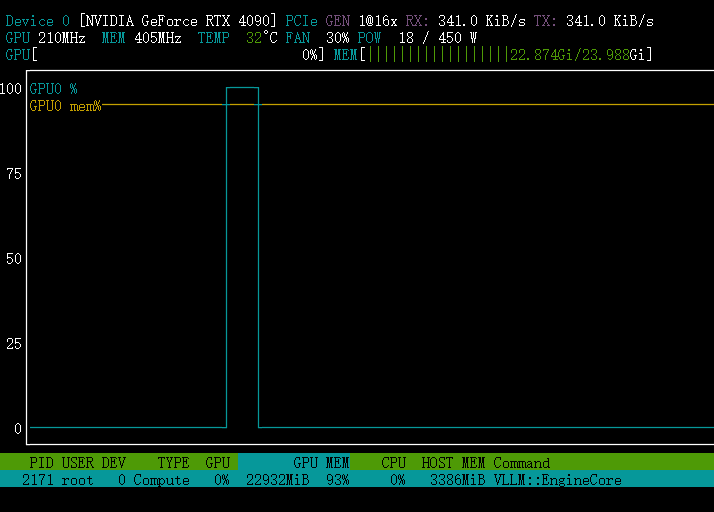Click the 25 y-axis label

[14, 344]
